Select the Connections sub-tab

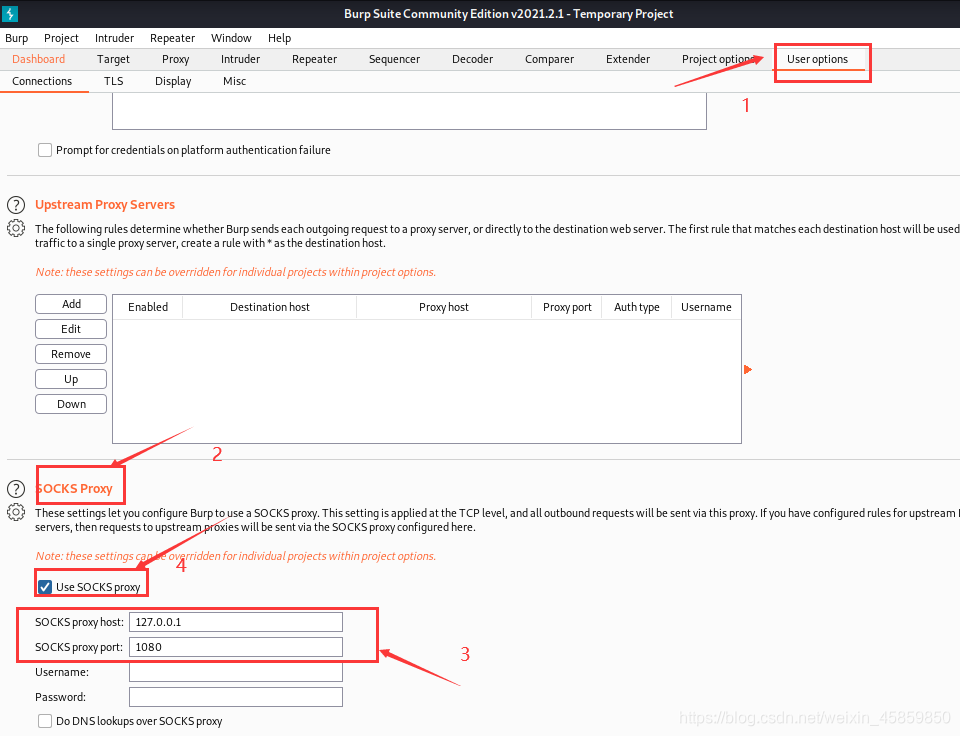coord(42,81)
